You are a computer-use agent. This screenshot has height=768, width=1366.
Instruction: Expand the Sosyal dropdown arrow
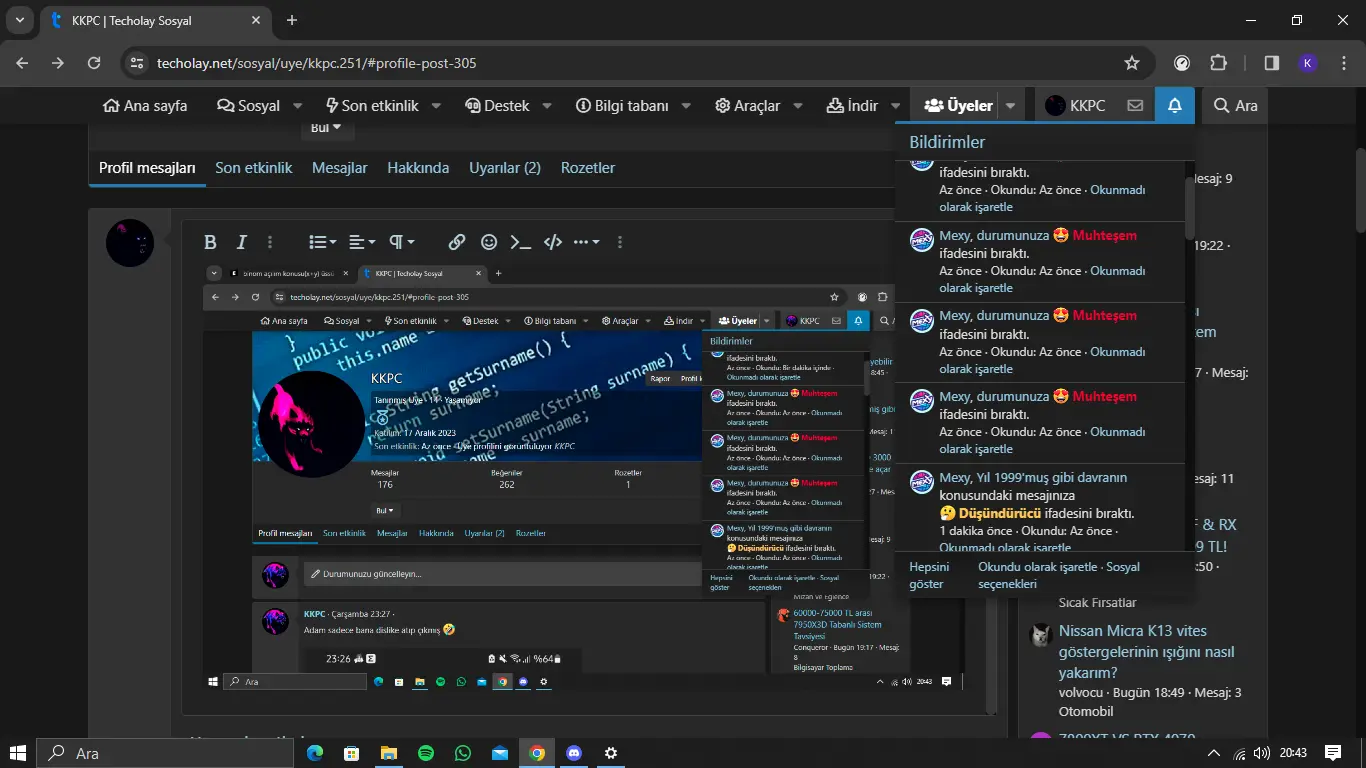point(297,105)
